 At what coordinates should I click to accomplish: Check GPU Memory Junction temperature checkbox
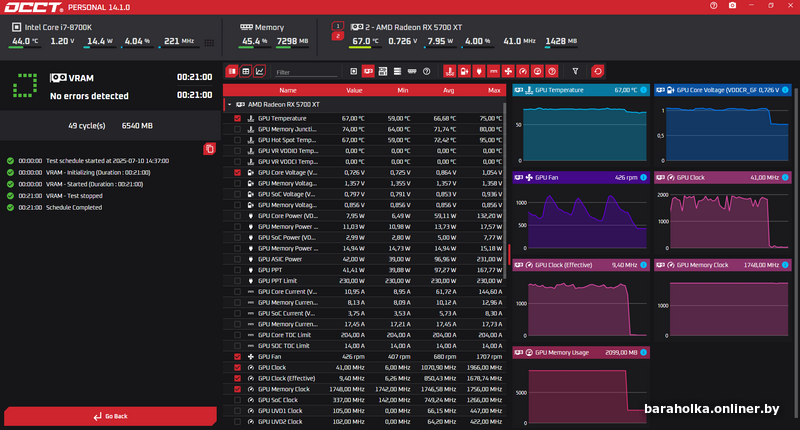tap(237, 129)
